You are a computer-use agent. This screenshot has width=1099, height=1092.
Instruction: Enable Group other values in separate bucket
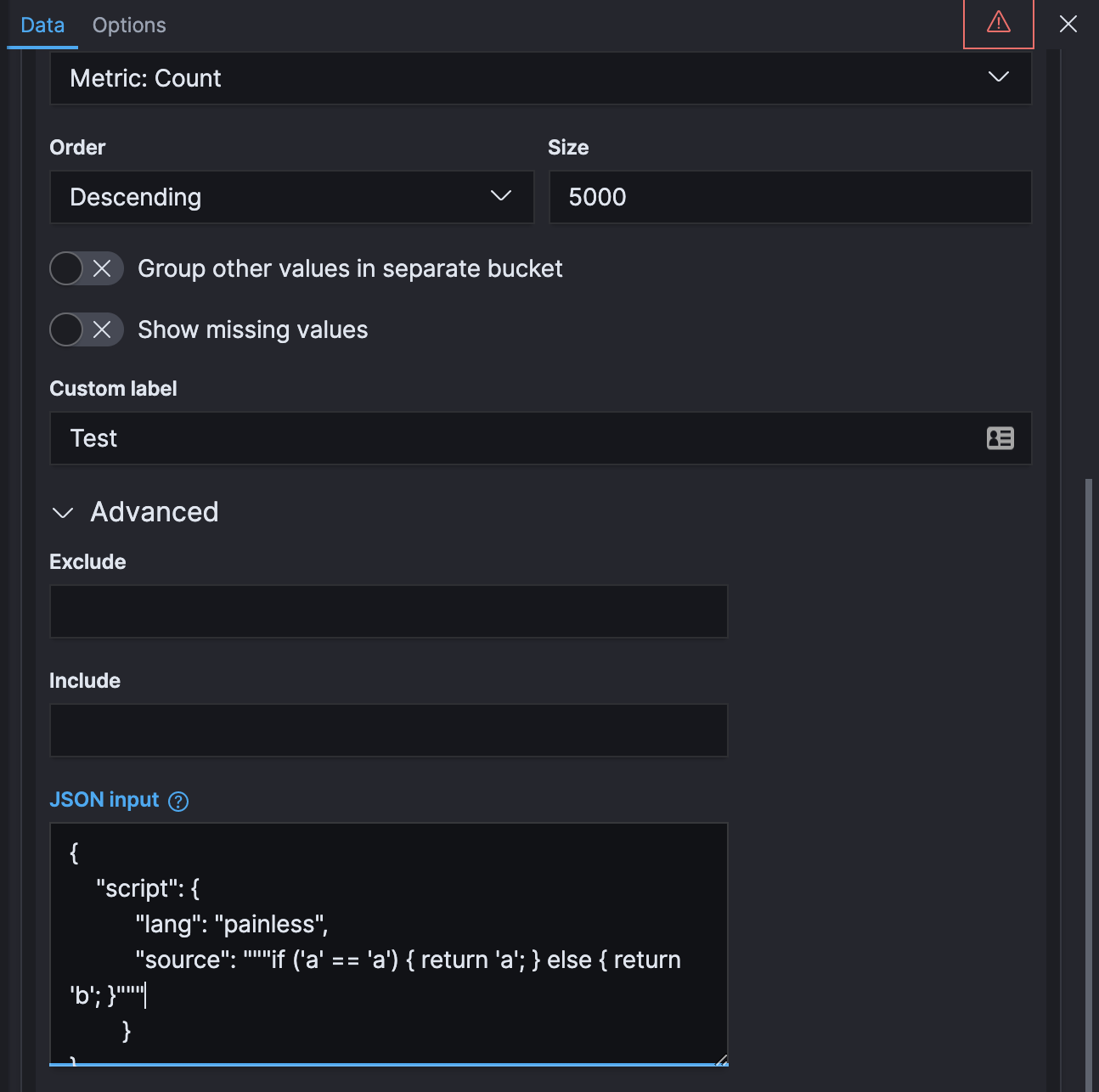pos(66,268)
